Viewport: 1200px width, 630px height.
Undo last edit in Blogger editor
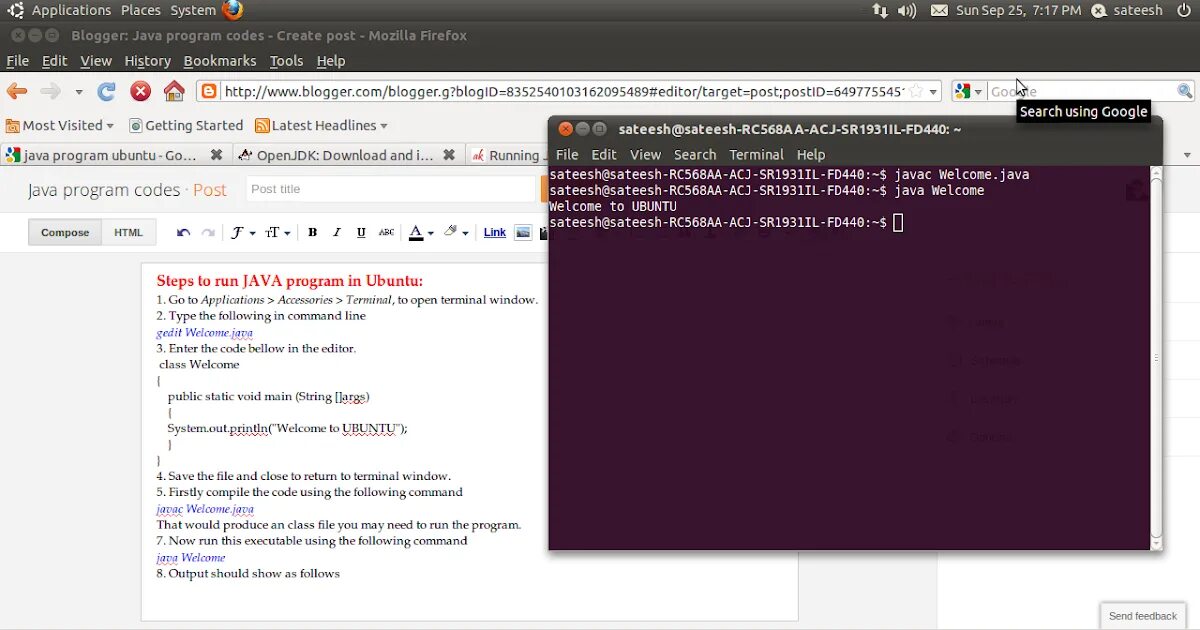pyautogui.click(x=183, y=232)
